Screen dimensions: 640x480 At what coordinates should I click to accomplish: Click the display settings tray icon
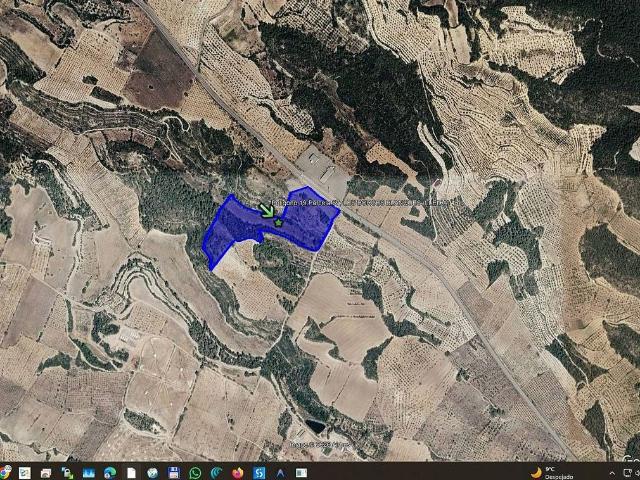[627, 473]
